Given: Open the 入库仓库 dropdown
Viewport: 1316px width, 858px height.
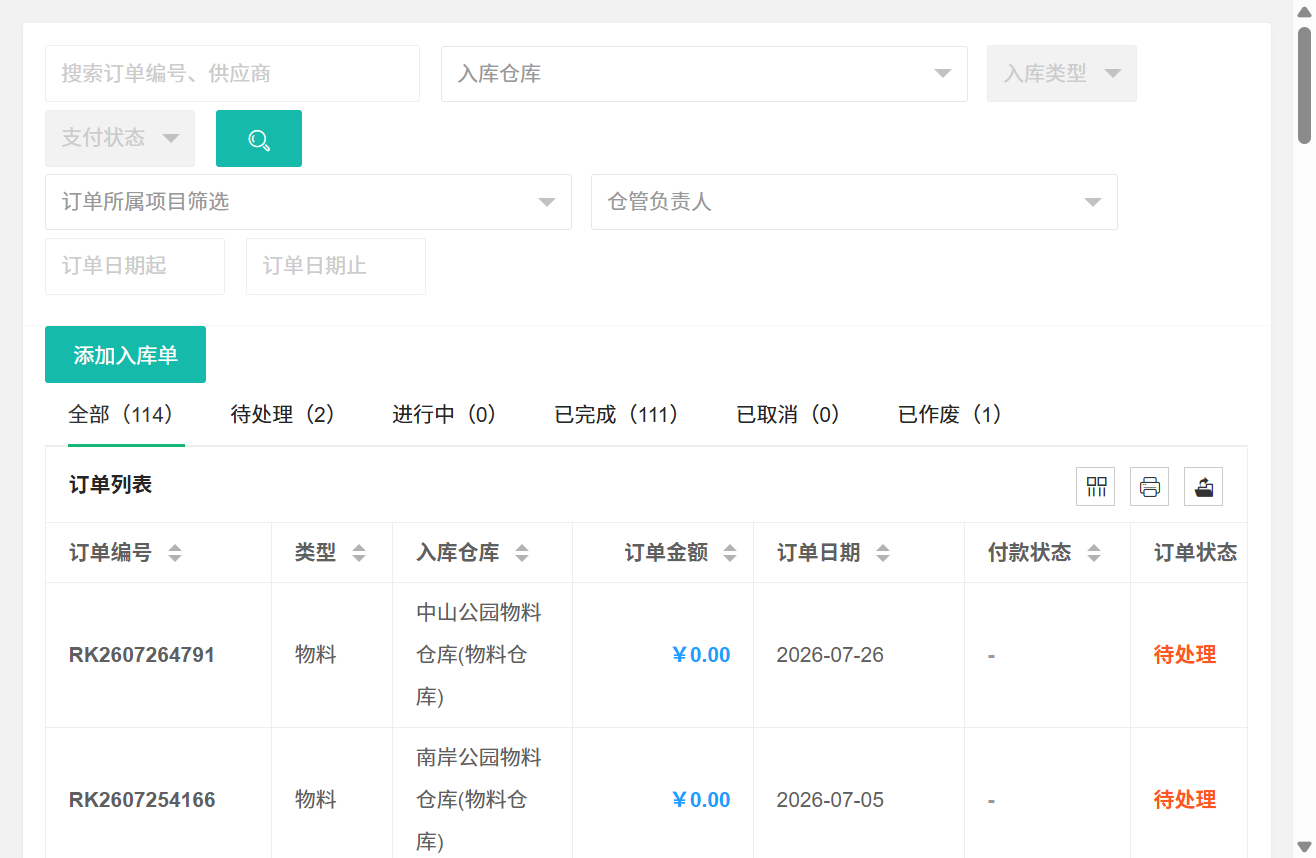Looking at the screenshot, I should (704, 74).
